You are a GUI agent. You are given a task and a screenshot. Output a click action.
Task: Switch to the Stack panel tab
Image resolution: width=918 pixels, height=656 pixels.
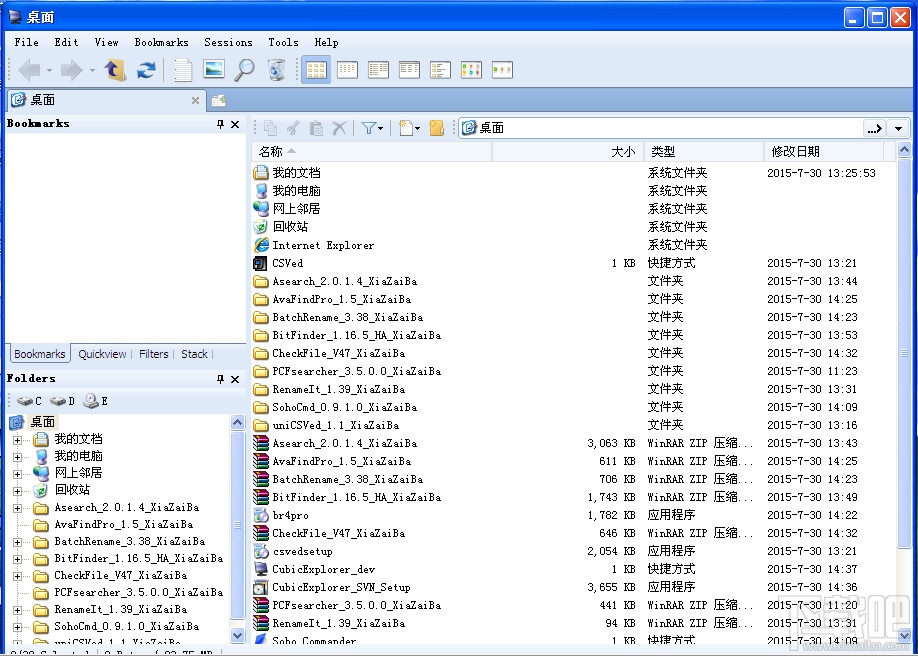click(x=194, y=354)
